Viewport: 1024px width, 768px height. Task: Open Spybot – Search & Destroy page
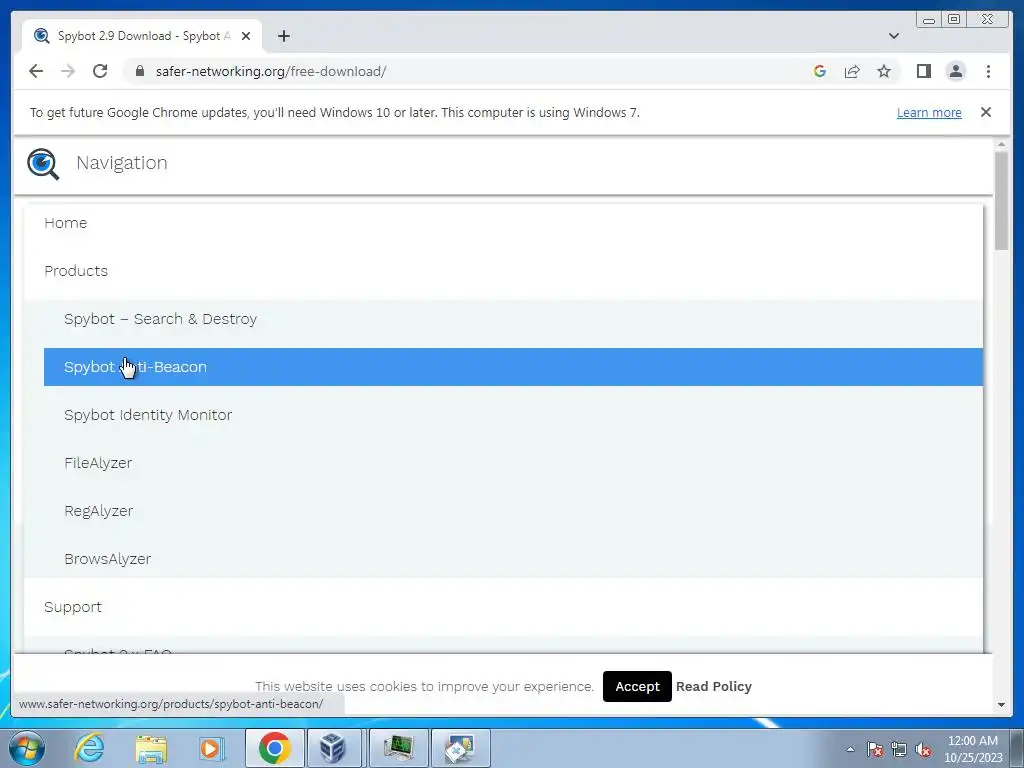click(161, 319)
